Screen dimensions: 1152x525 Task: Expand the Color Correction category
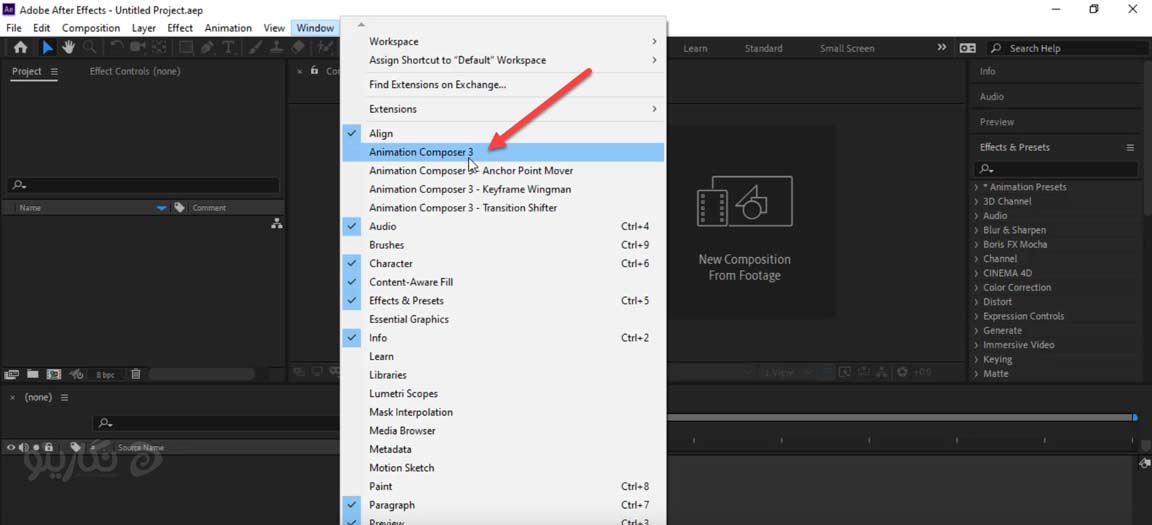coord(976,288)
